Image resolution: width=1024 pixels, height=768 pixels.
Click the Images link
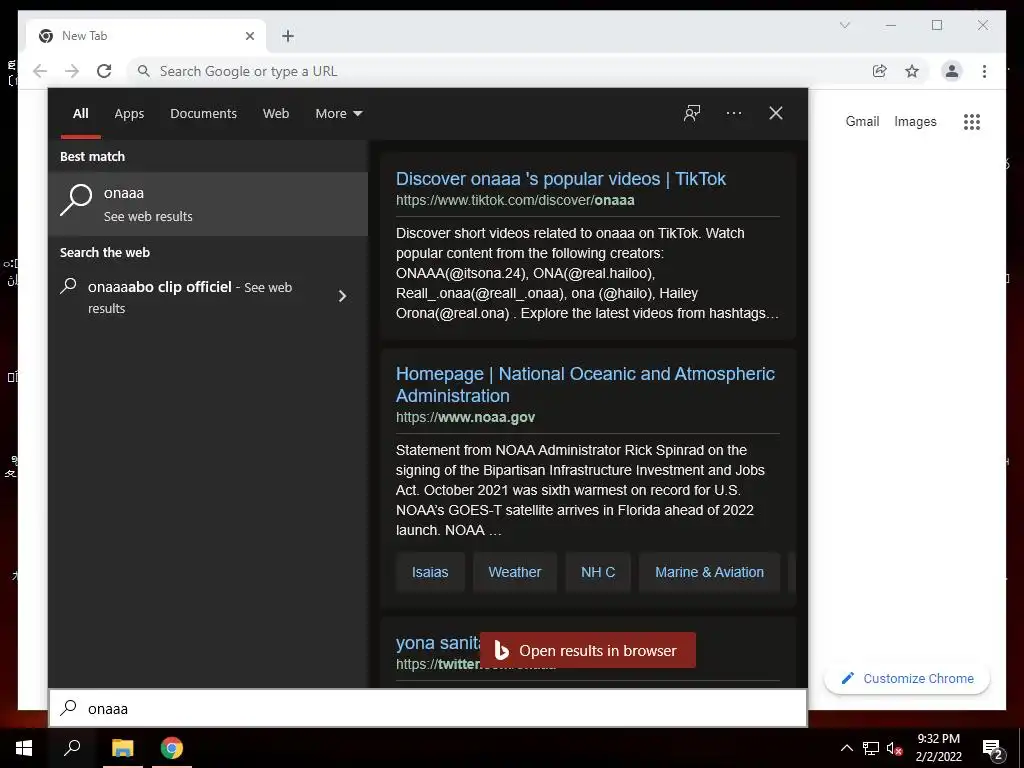pos(915,121)
